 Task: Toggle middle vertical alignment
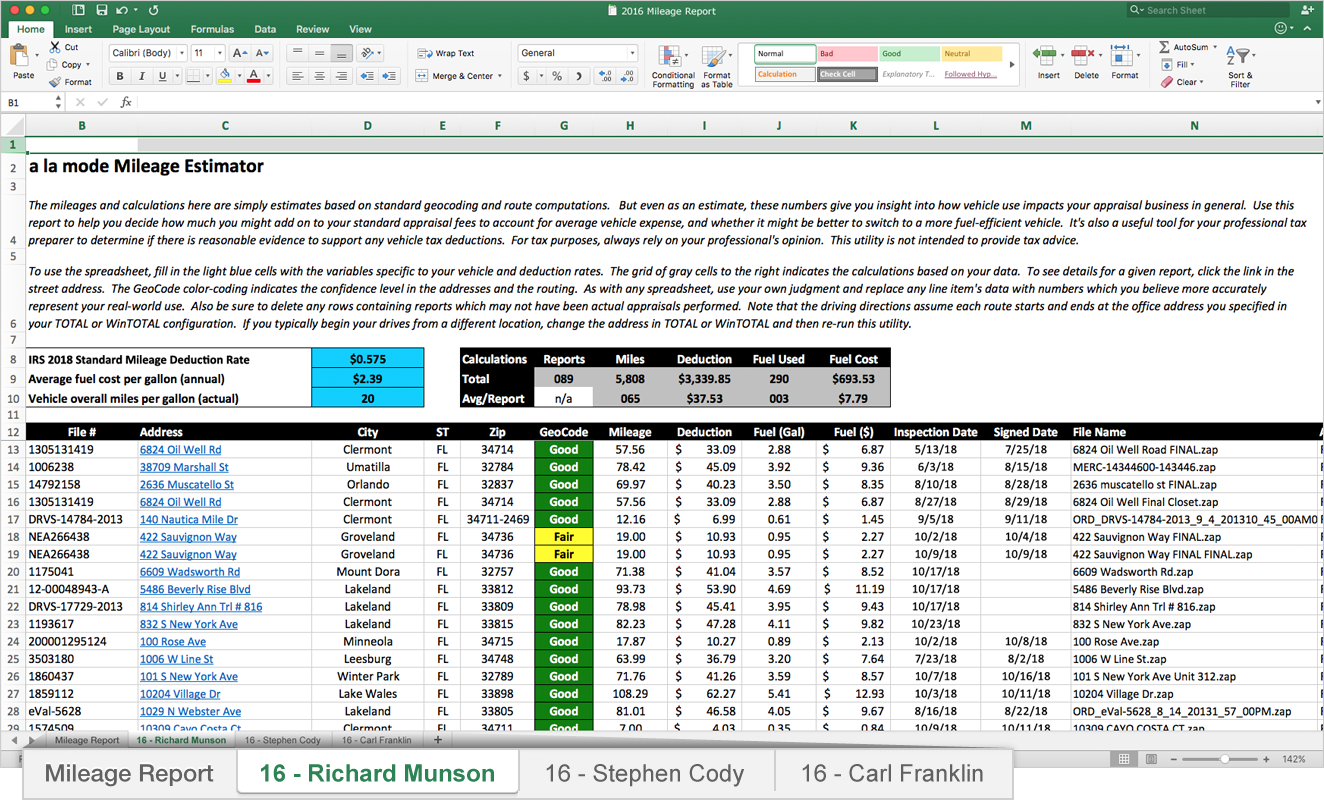coord(319,53)
